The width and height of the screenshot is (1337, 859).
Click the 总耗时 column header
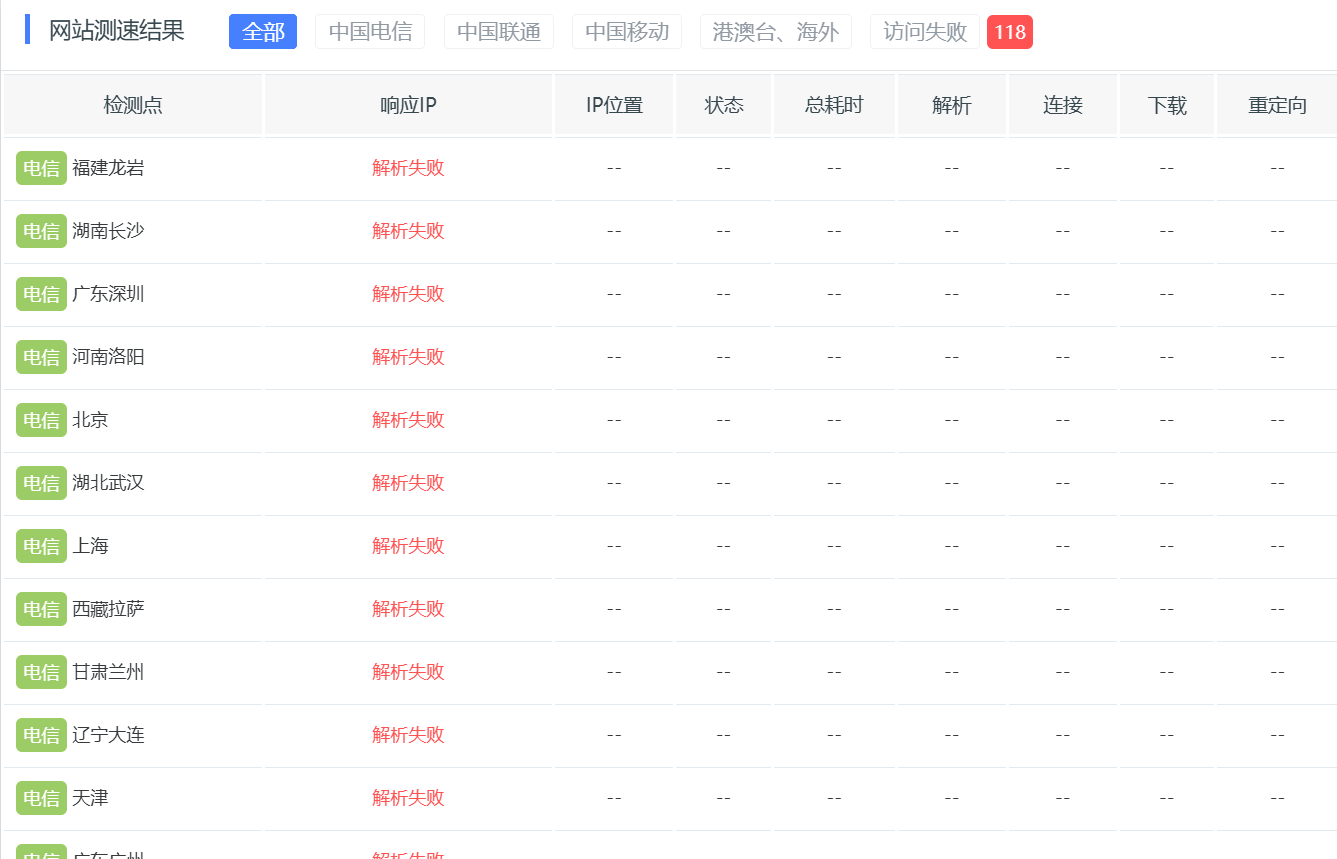click(834, 105)
